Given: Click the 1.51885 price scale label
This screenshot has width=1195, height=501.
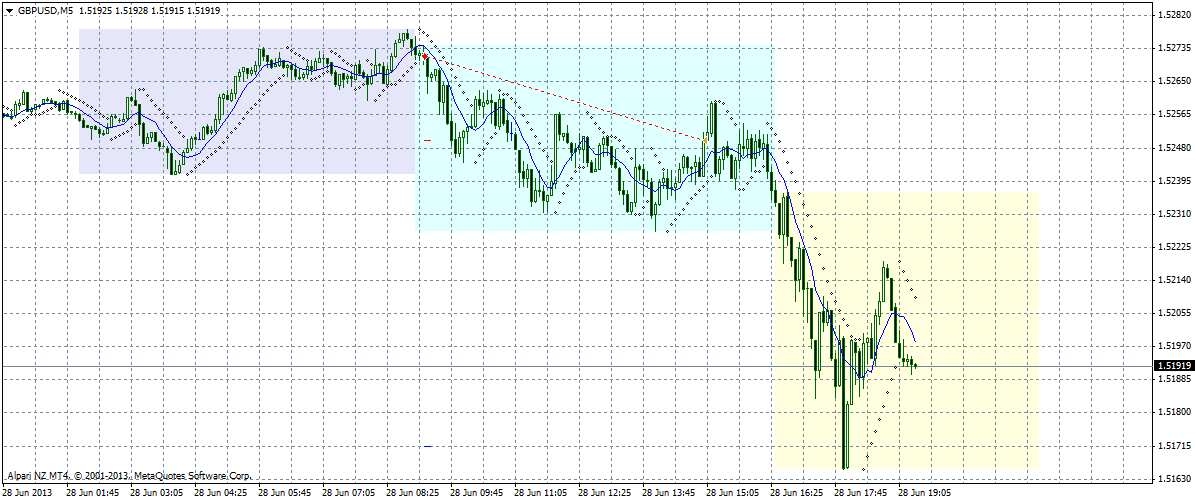Looking at the screenshot, I should (x=1174, y=379).
